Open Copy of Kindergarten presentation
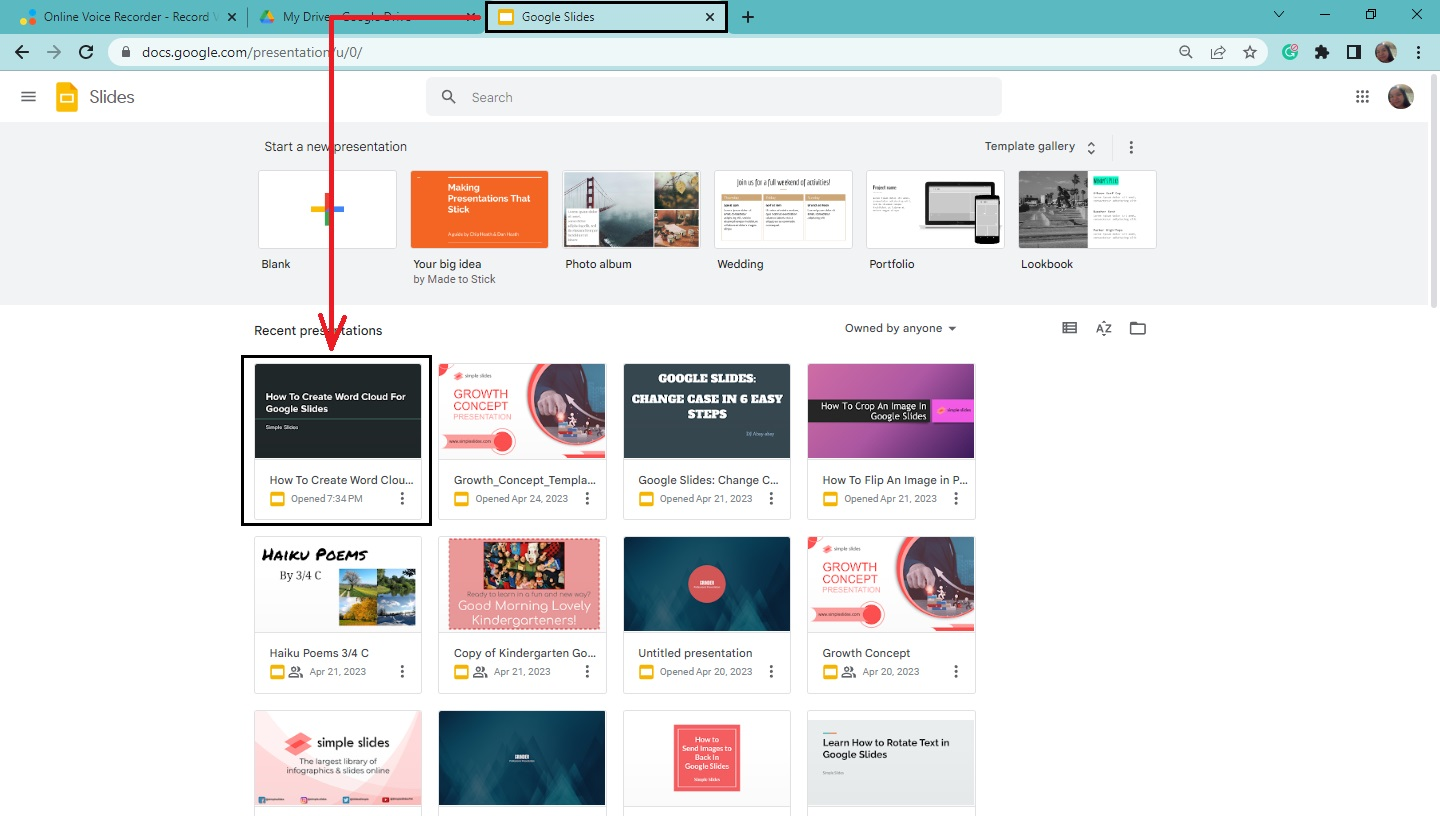1440x816 pixels. pos(522,584)
